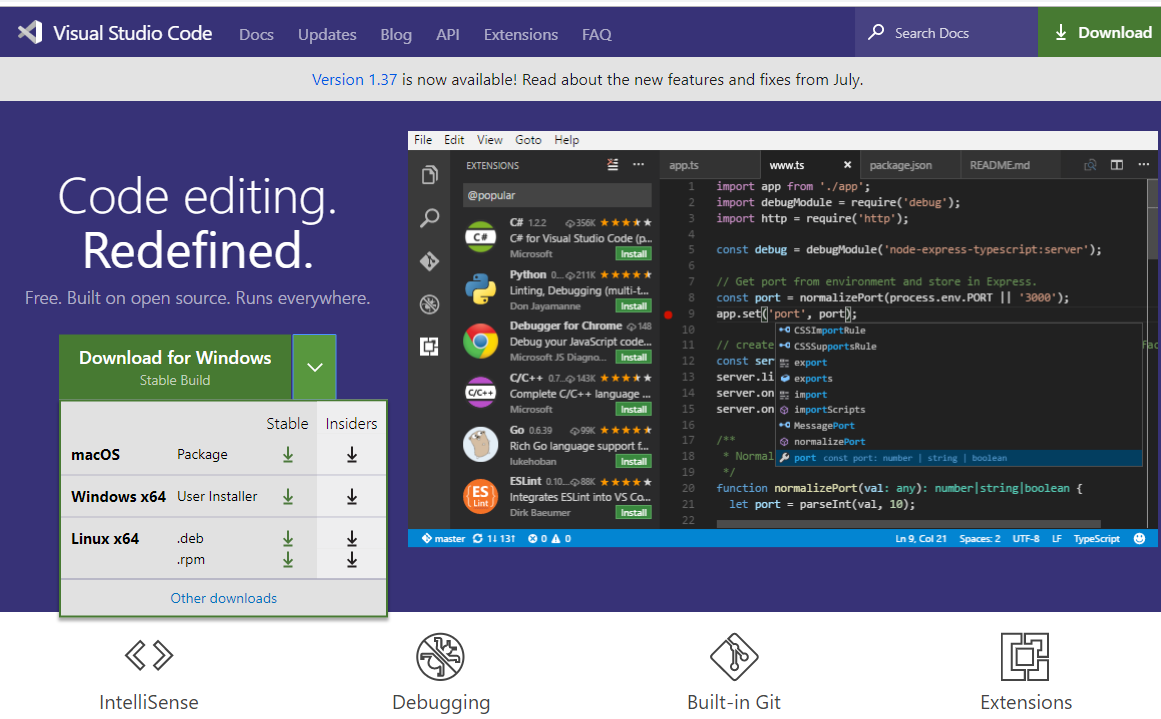Image resolution: width=1161 pixels, height=719 pixels.
Task: Open the Docs page from the navigation
Action: [x=256, y=33]
